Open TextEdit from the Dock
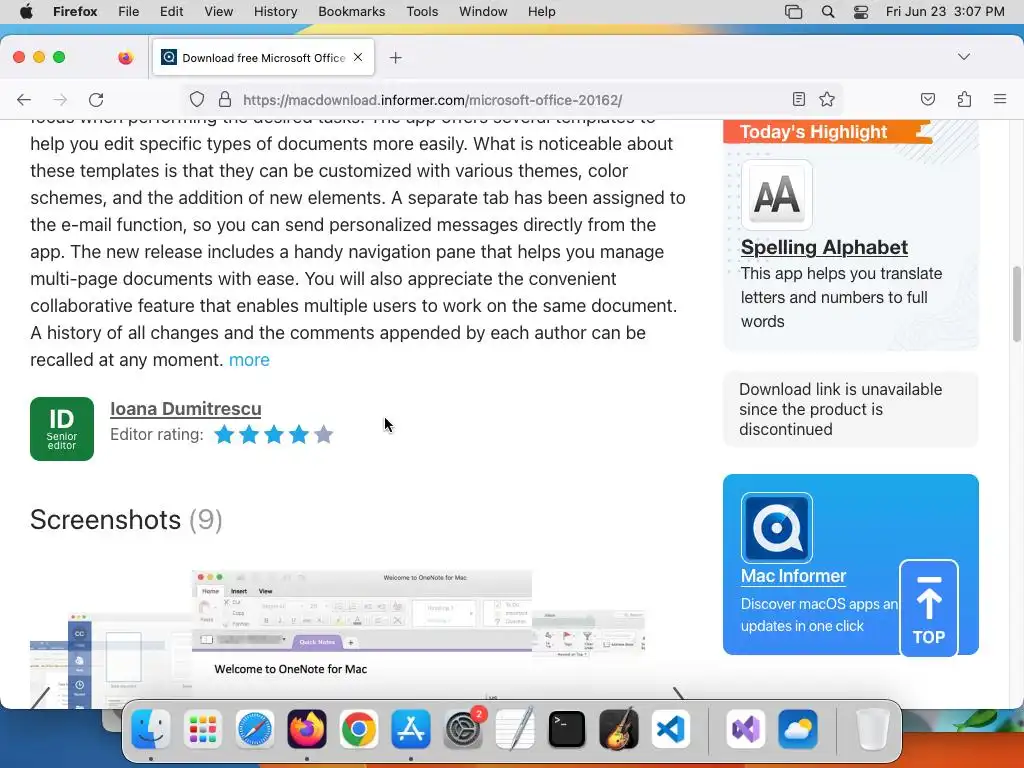Image resolution: width=1024 pixels, height=768 pixels. click(515, 729)
